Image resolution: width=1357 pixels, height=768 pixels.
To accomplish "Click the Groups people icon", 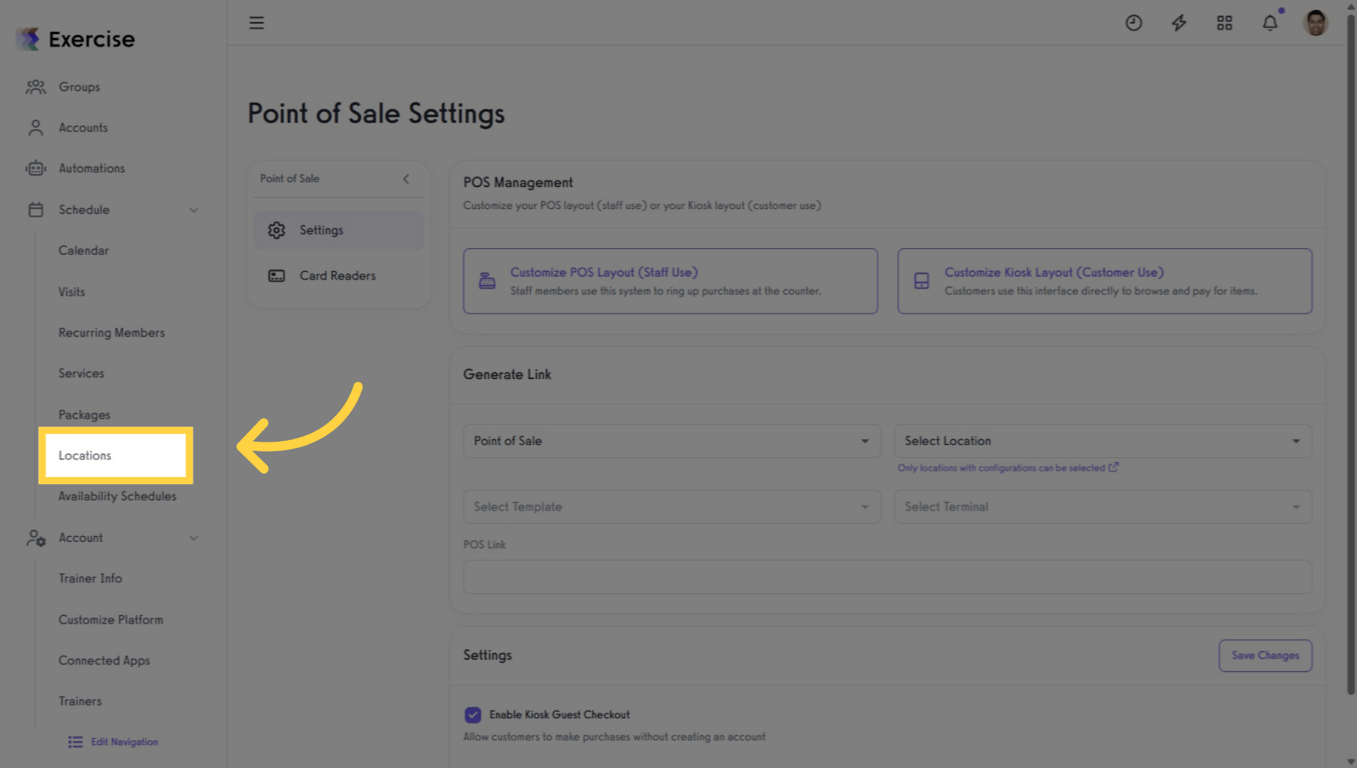I will (36, 87).
